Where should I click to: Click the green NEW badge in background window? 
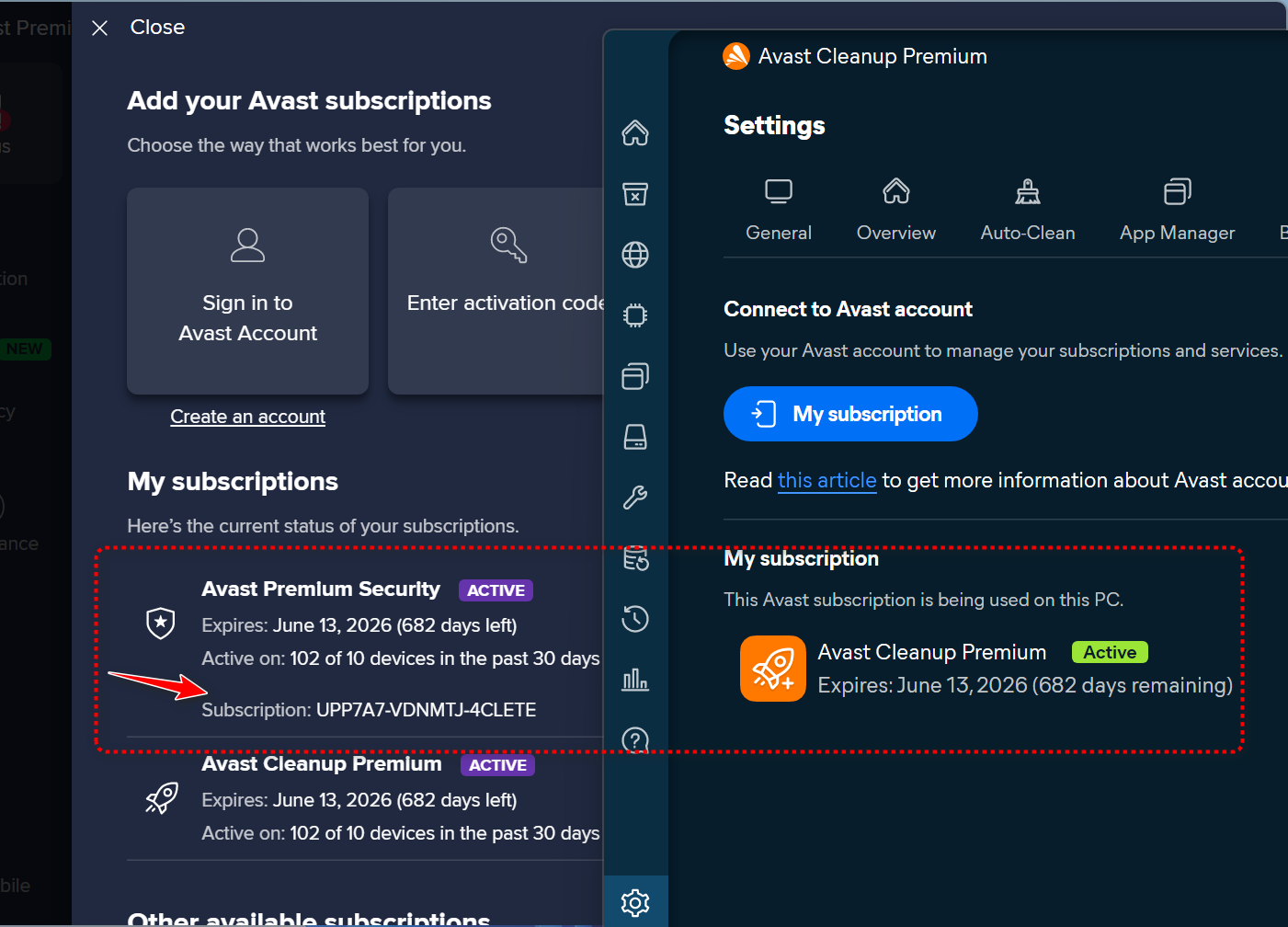[x=25, y=349]
